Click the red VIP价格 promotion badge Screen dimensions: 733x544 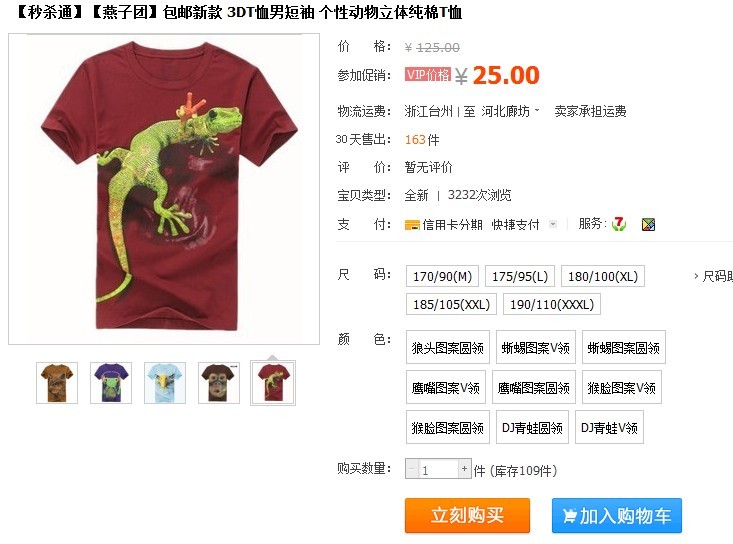428,75
